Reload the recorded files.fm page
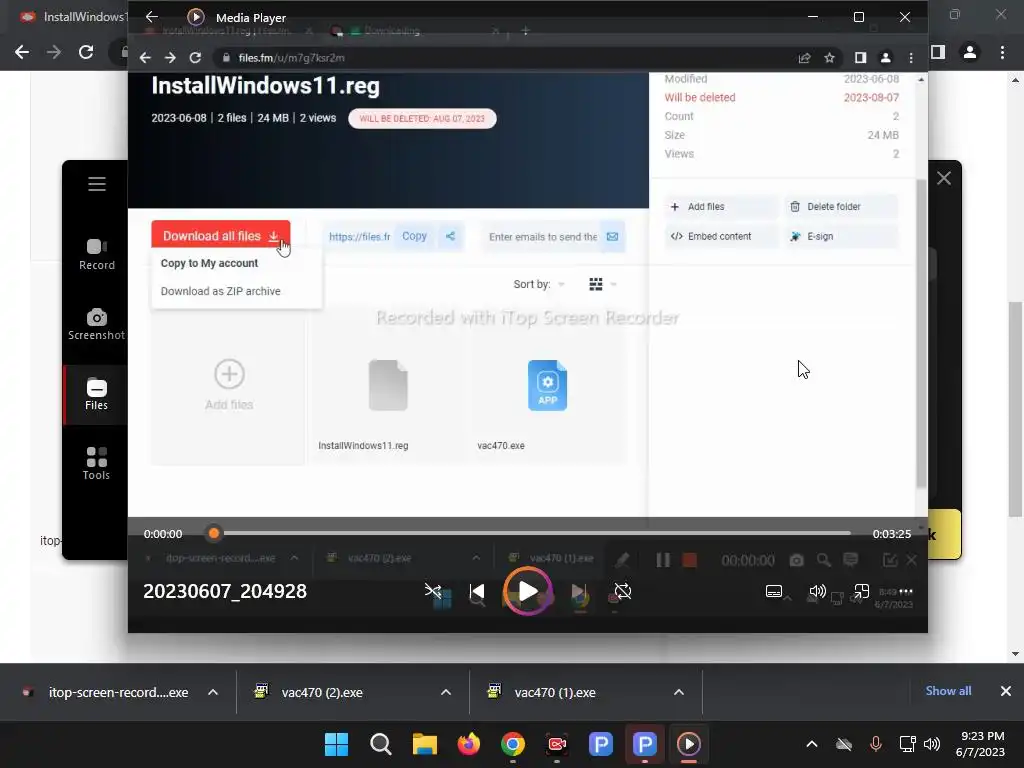1024x768 pixels. 195,57
